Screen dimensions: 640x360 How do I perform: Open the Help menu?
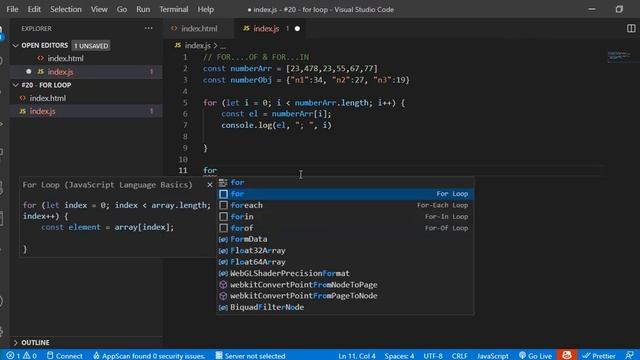coord(206,9)
